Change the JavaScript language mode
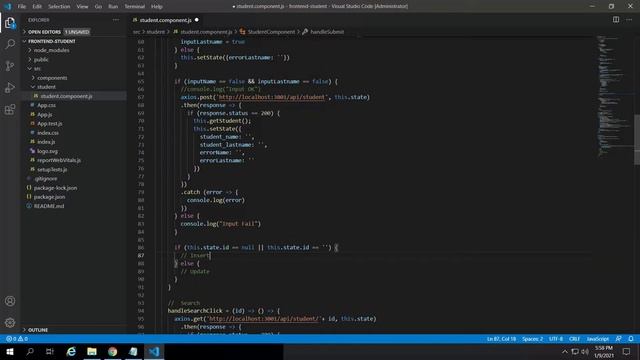640x360 pixels. pyautogui.click(x=598, y=339)
